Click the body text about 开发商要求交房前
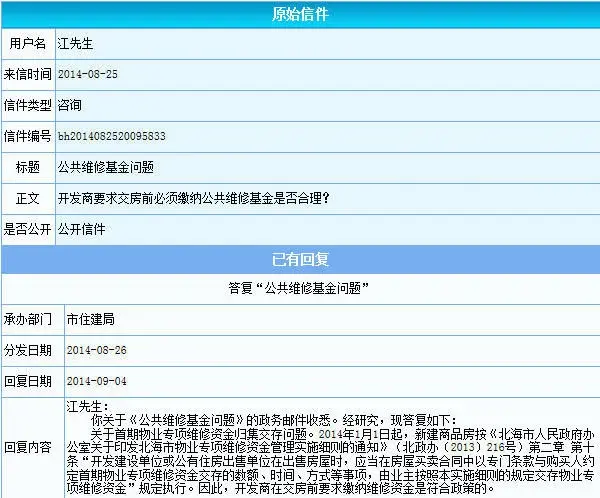 pyautogui.click(x=193, y=198)
